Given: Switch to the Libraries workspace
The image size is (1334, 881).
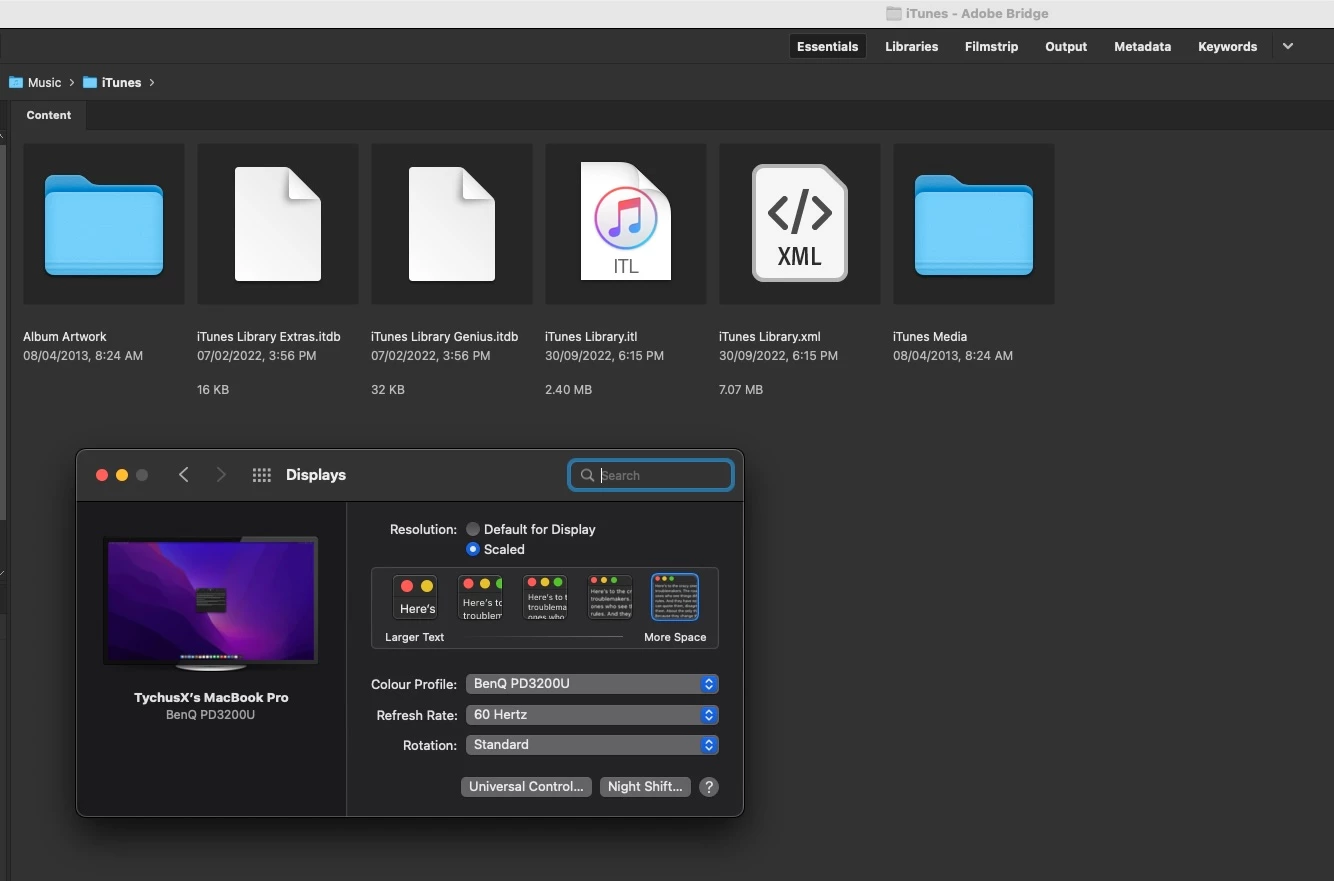Looking at the screenshot, I should click(x=912, y=46).
